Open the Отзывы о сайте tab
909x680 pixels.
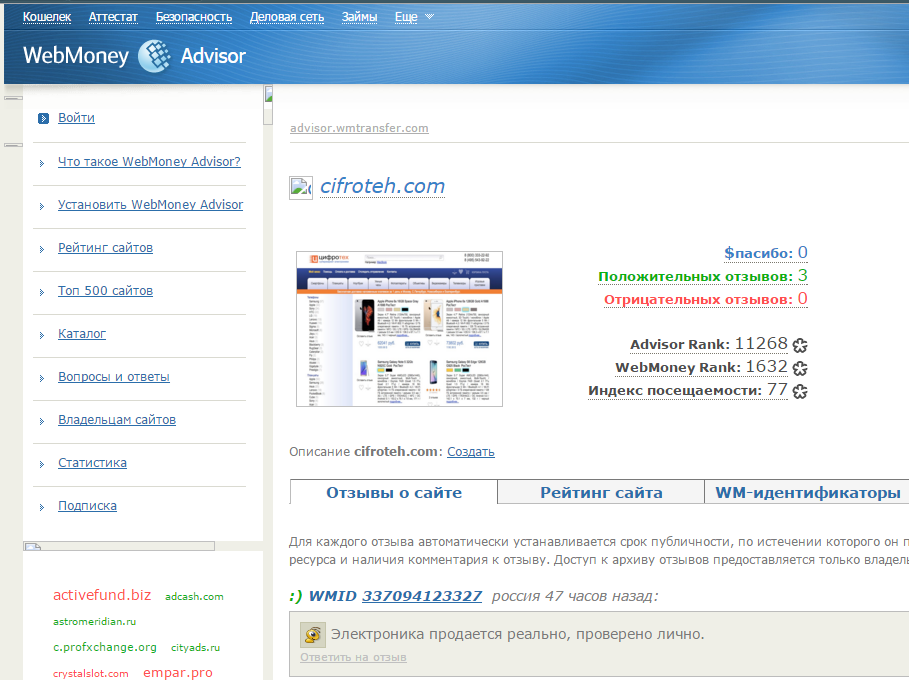[394, 493]
